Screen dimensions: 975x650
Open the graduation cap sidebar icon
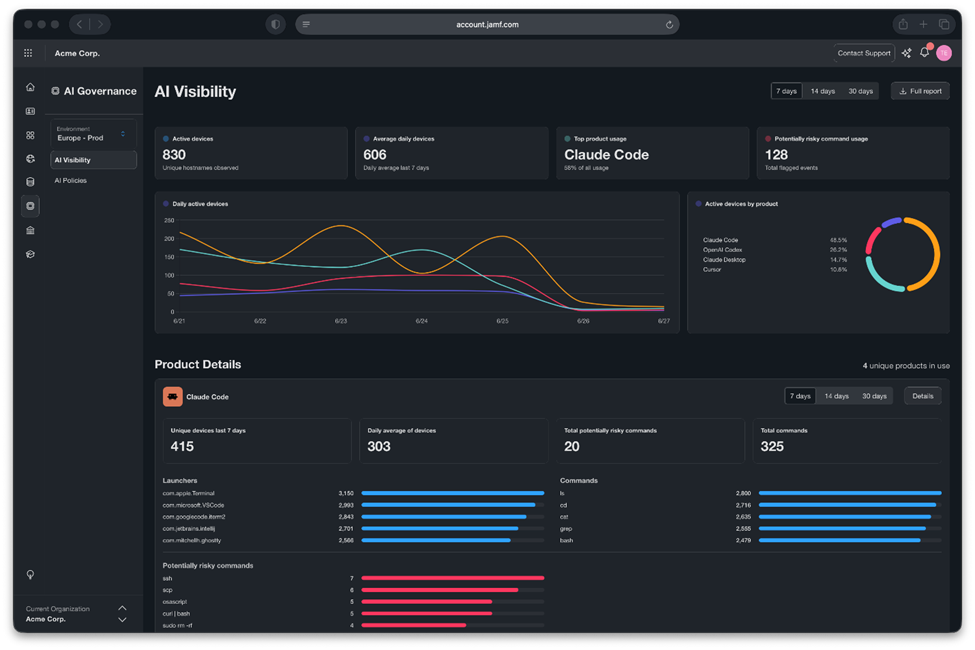(x=30, y=254)
